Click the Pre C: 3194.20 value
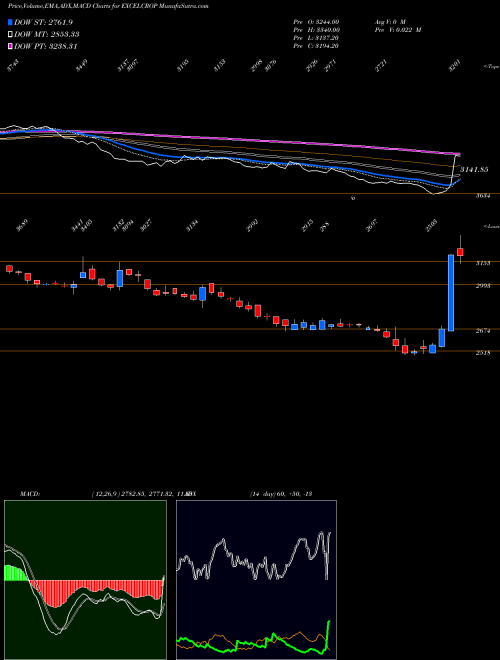 point(316,46)
